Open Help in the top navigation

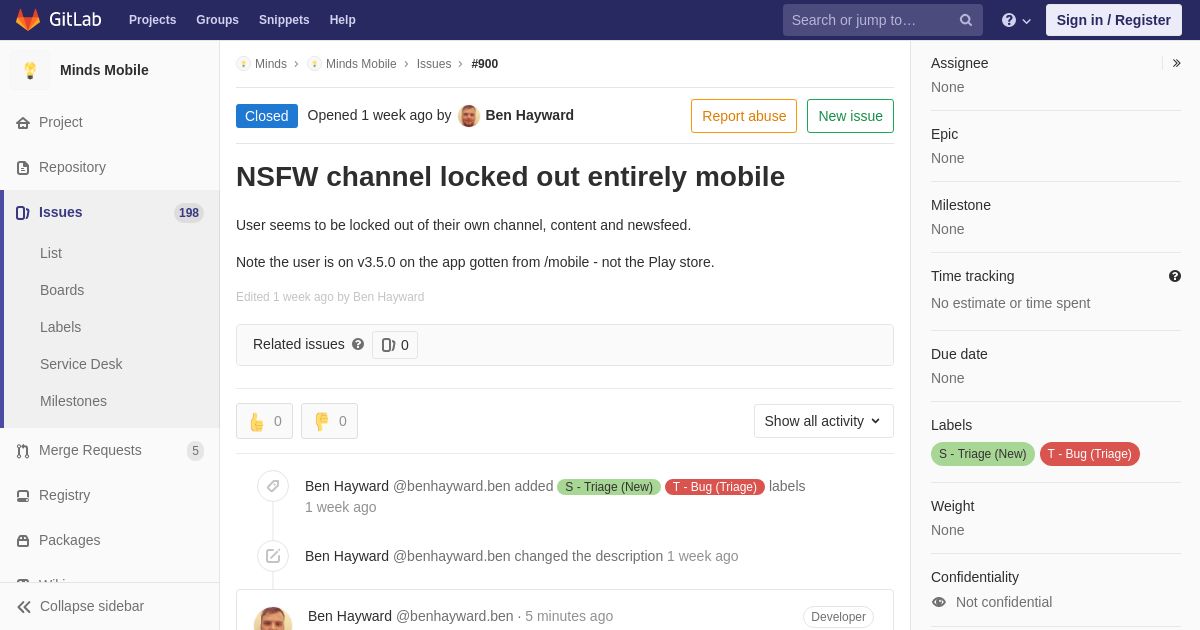coord(343,20)
